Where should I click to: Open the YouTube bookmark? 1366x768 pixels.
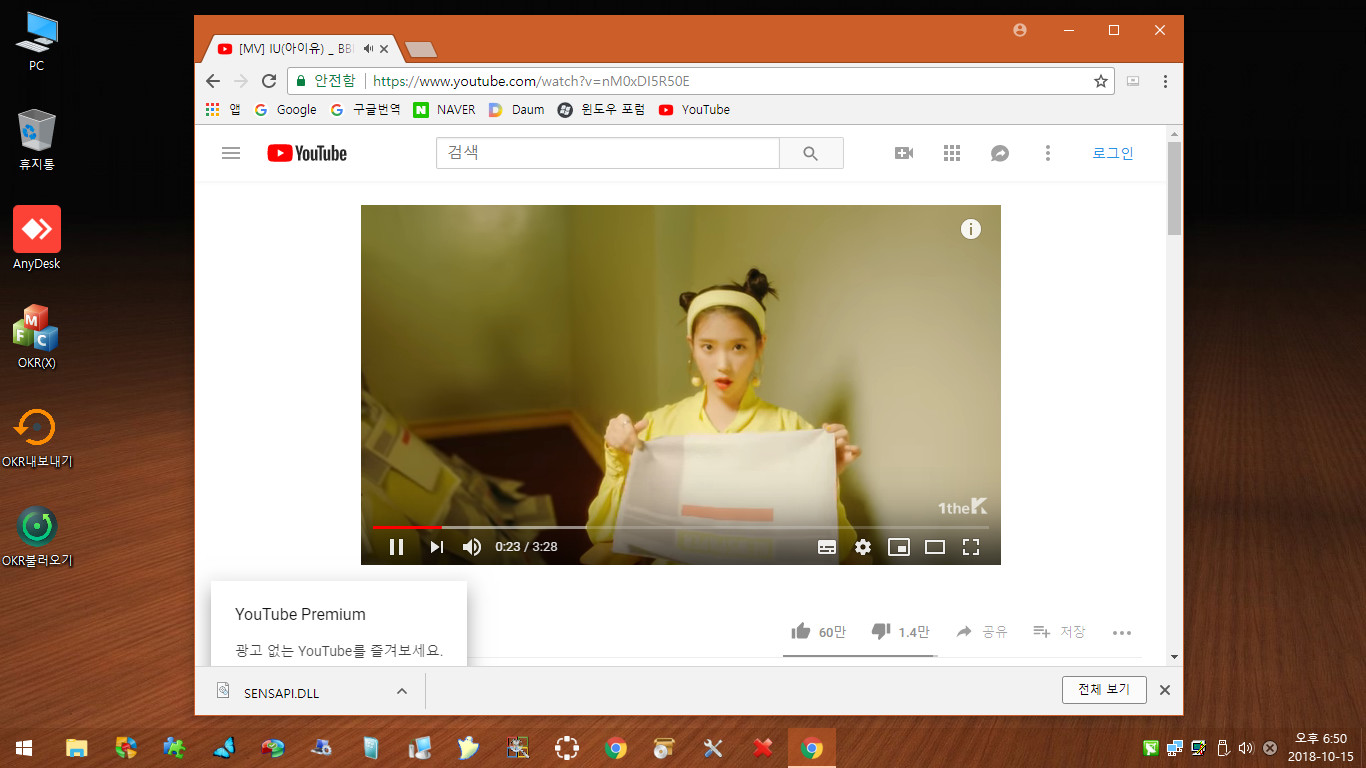click(x=694, y=110)
